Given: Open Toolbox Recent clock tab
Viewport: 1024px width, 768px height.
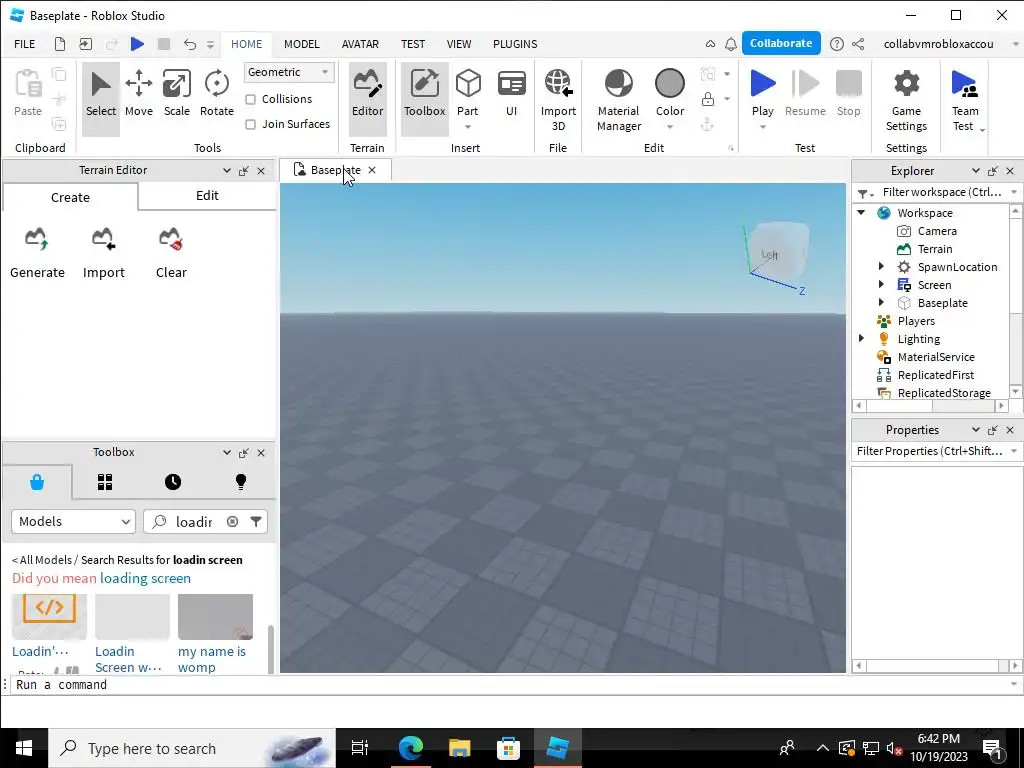Looking at the screenshot, I should pyautogui.click(x=172, y=482).
